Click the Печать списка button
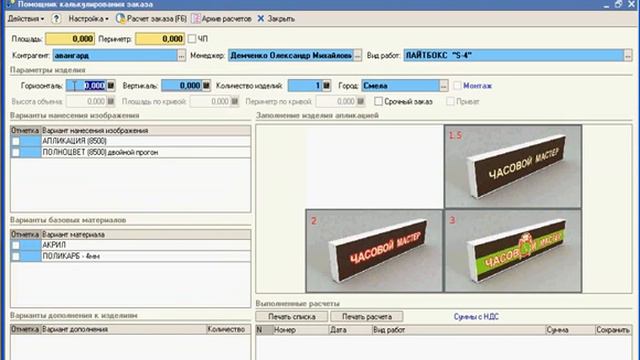The width and height of the screenshot is (640, 360). tap(291, 317)
